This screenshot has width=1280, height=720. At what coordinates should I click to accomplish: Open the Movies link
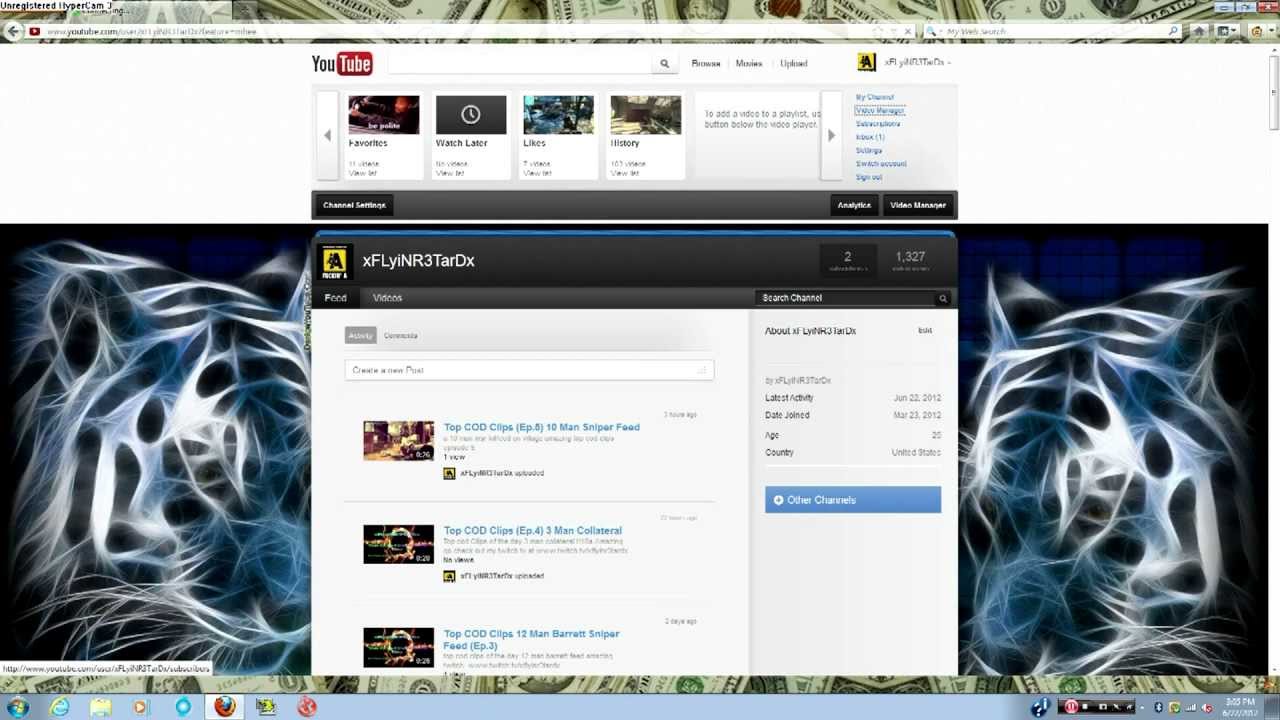point(749,63)
